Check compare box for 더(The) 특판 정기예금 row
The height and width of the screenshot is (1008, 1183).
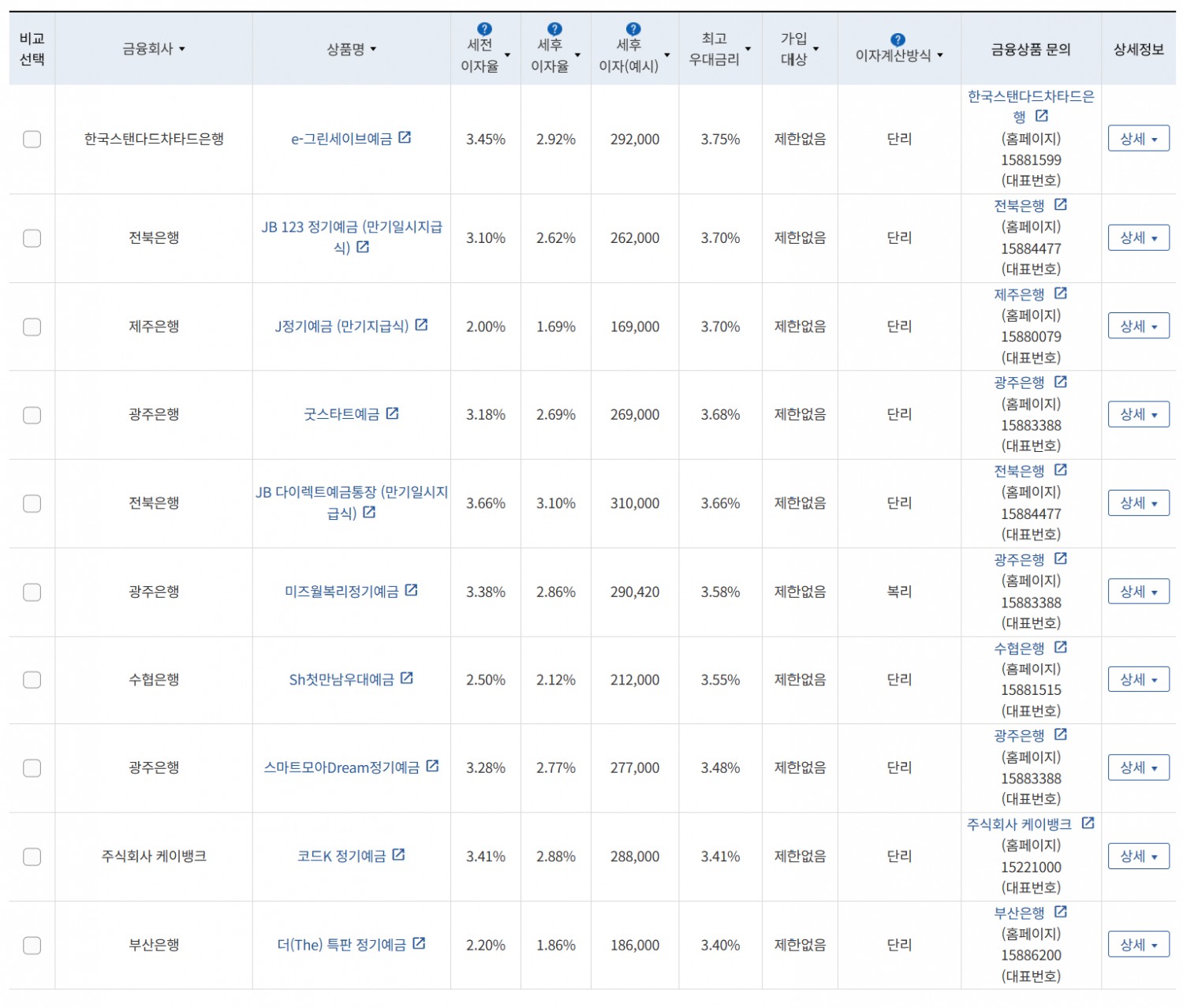coord(32,945)
